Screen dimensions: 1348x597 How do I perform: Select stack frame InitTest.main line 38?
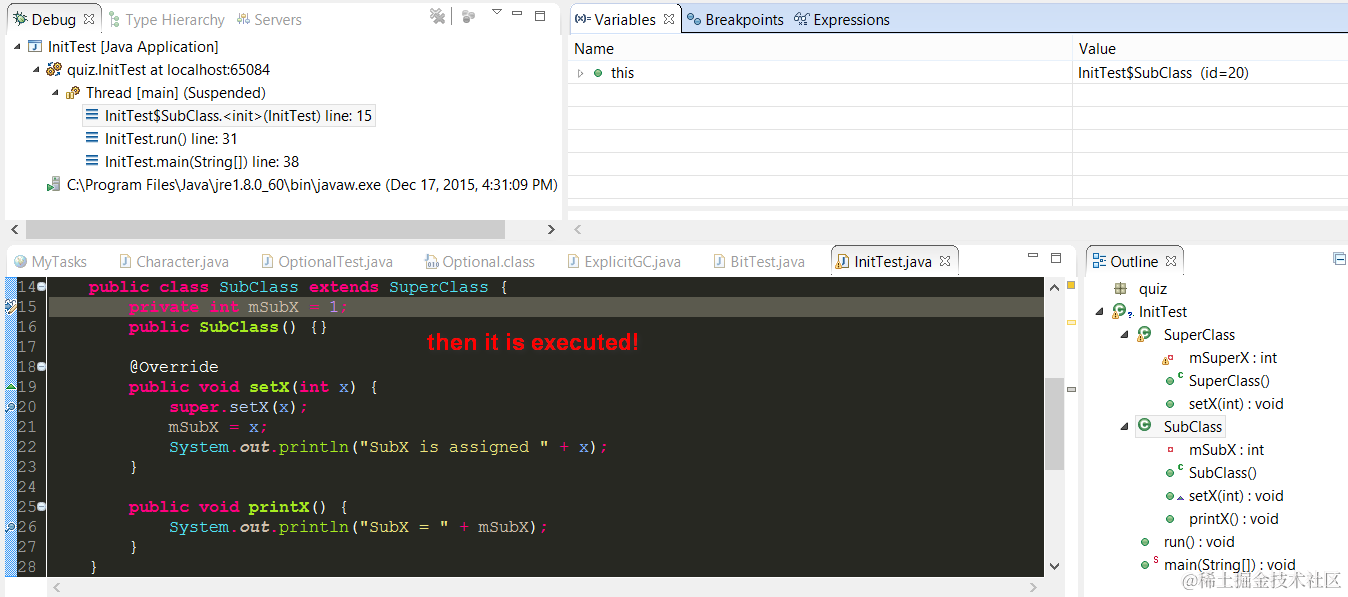tap(192, 162)
